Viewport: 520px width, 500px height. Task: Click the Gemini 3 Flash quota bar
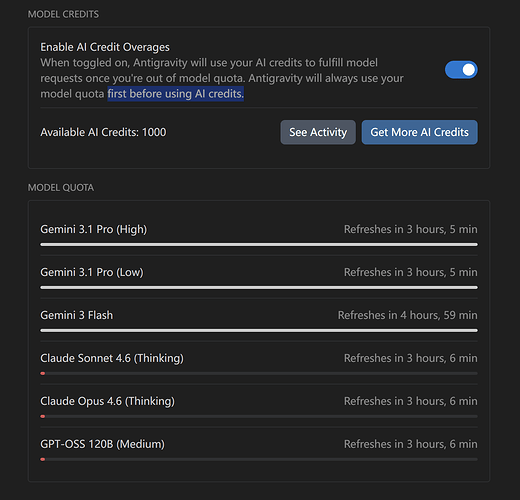(x=259, y=330)
